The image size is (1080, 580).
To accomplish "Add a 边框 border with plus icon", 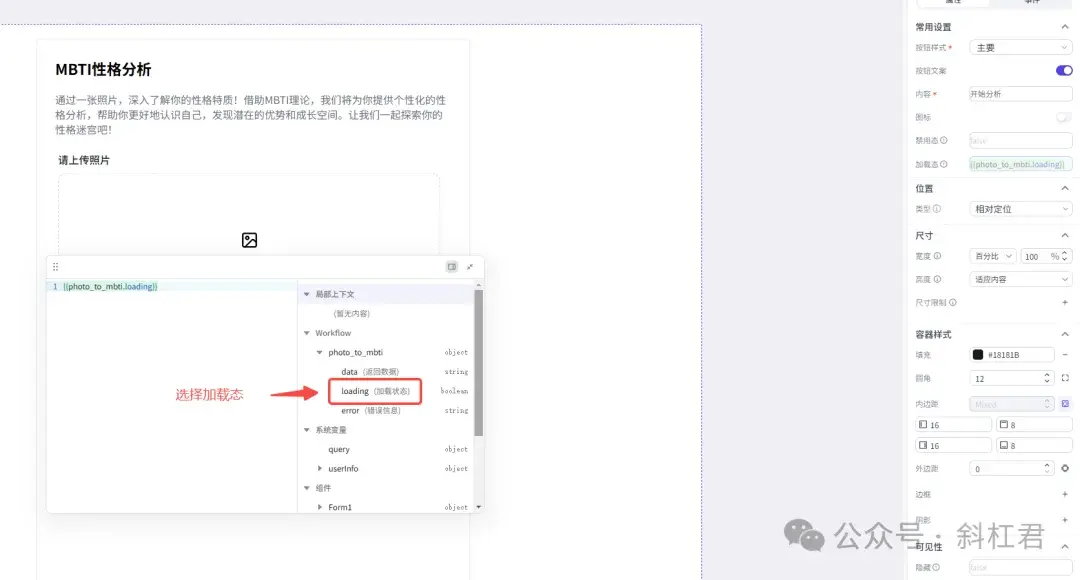I will 1065,494.
